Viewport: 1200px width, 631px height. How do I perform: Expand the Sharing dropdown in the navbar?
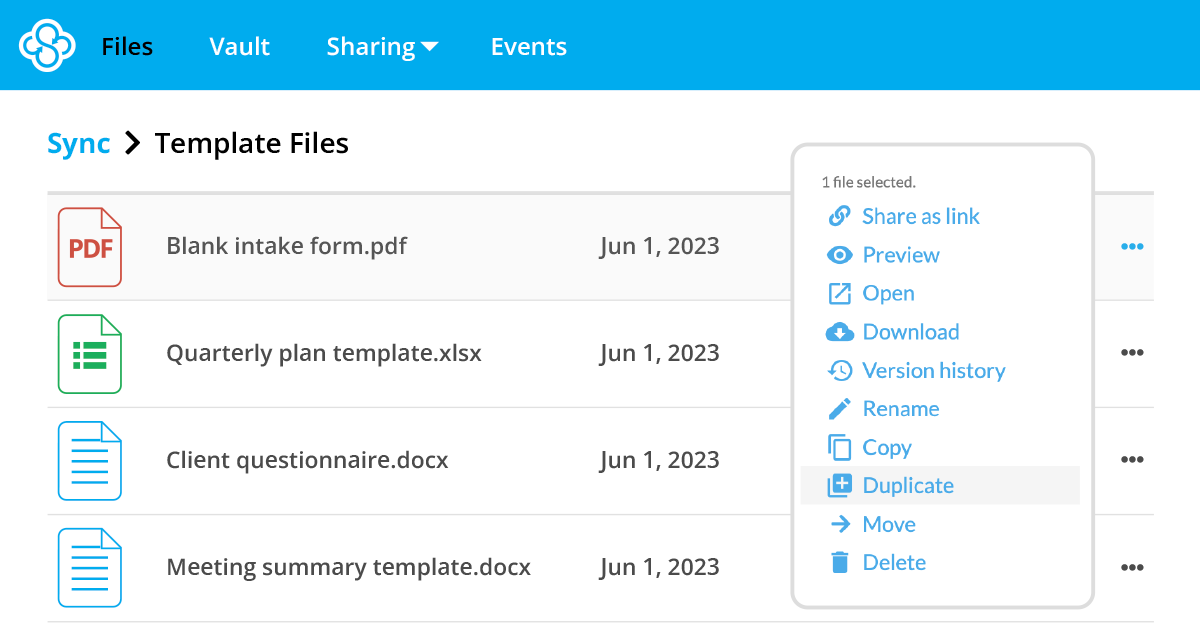[x=383, y=46]
